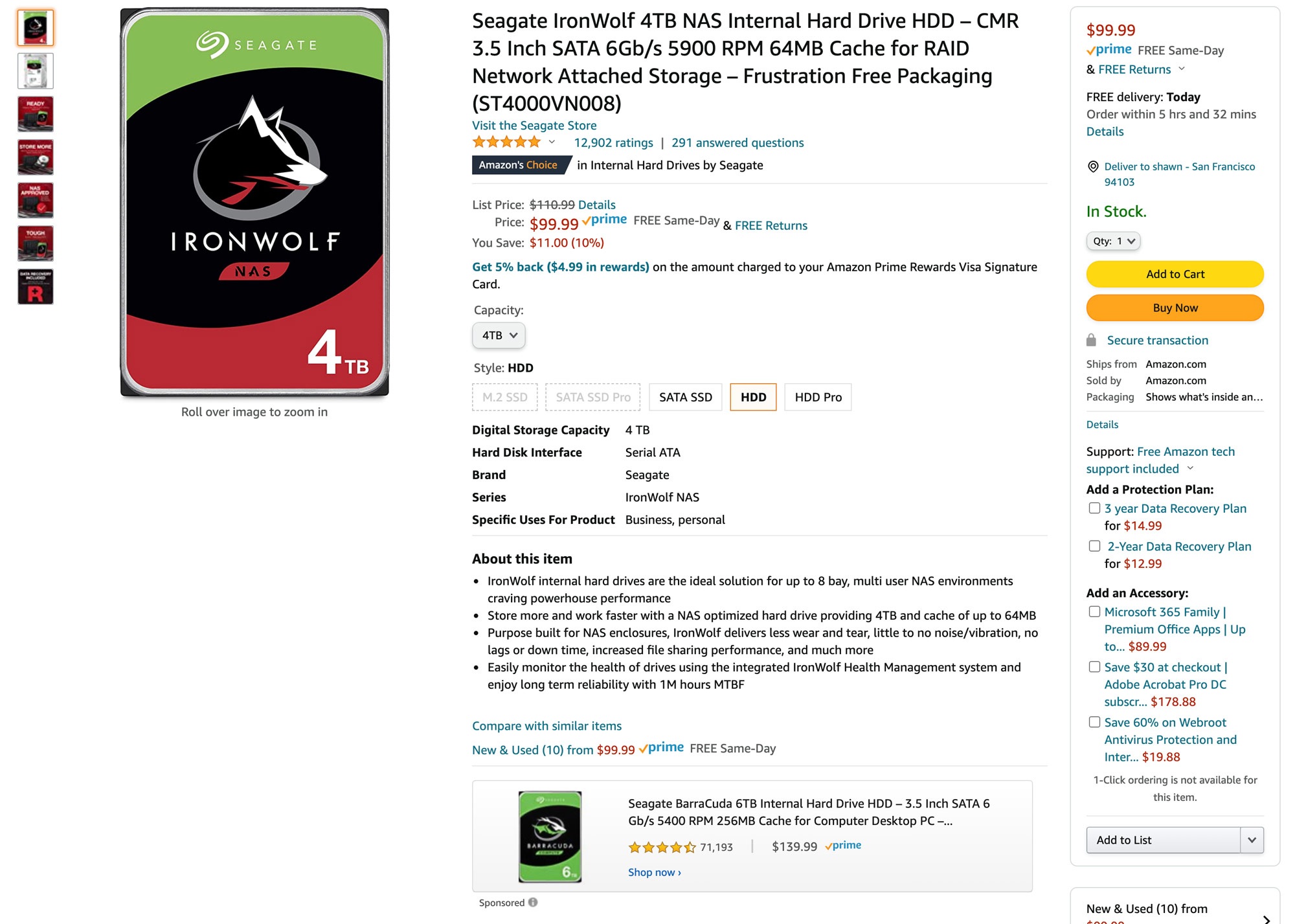Screen dimensions: 1295x924
Task: Click the yellow Add to Cart button
Action: click(x=1175, y=274)
